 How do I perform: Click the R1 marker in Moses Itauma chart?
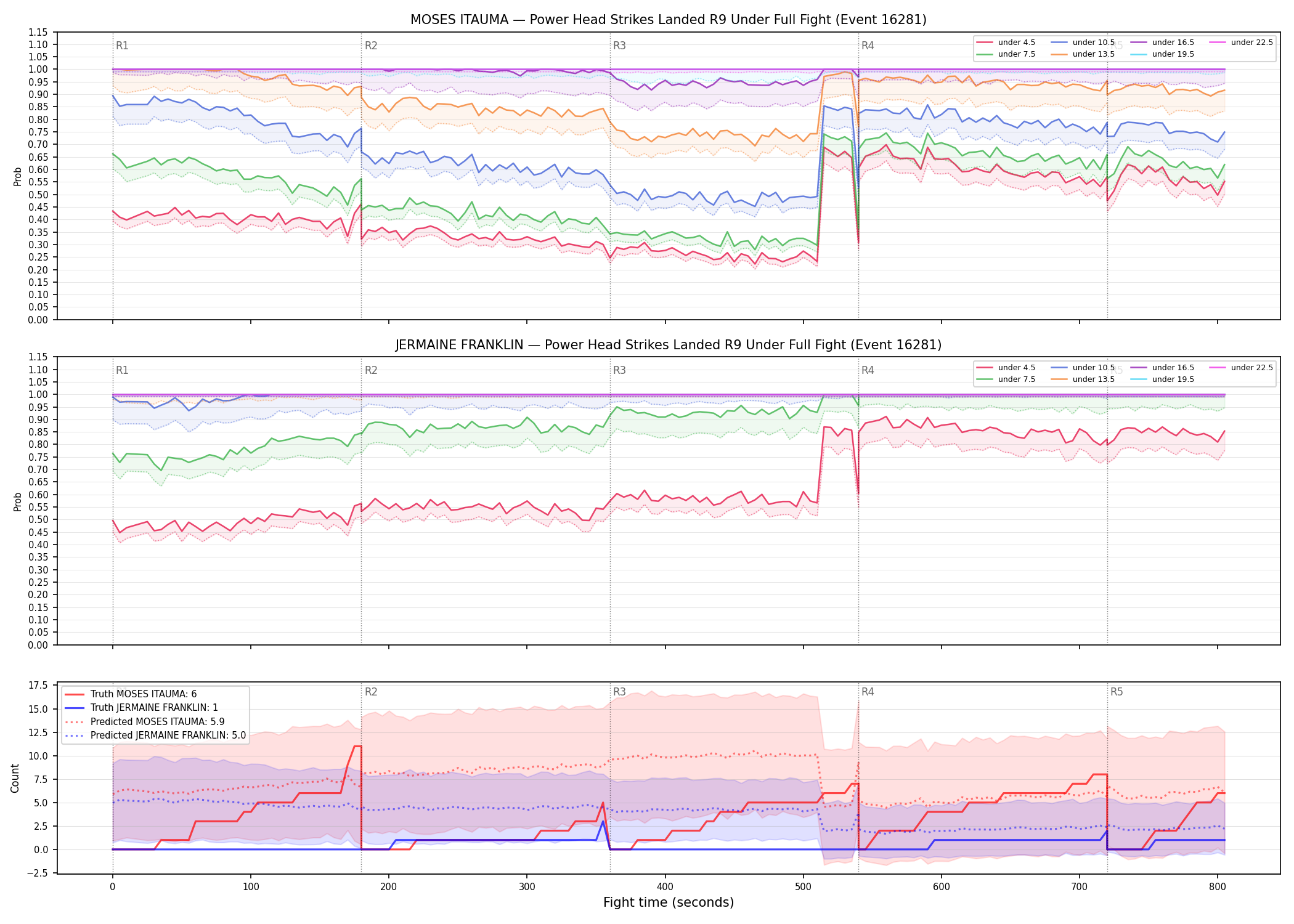point(122,46)
